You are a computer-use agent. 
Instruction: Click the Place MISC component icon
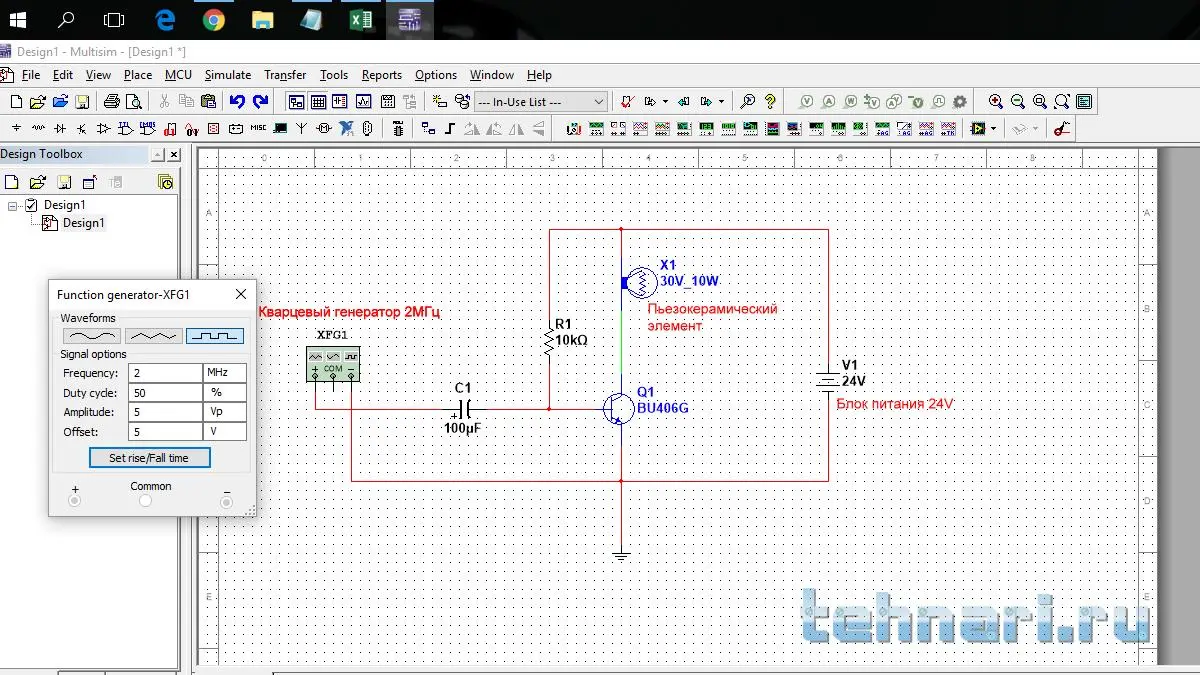258,129
